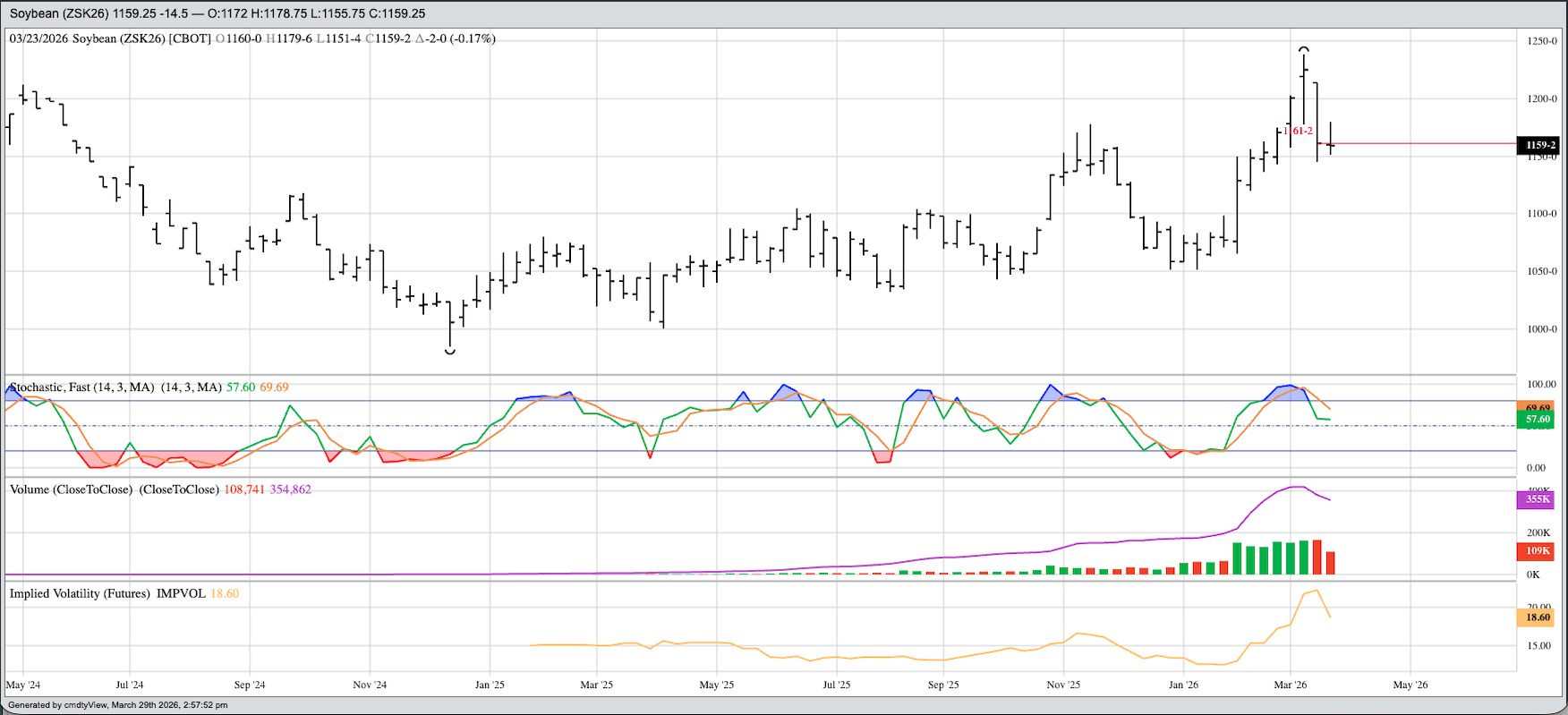Viewport: 1568px width, 715px height.
Task: Click the red 1161-2 label on the price chart
Action: 1299,132
